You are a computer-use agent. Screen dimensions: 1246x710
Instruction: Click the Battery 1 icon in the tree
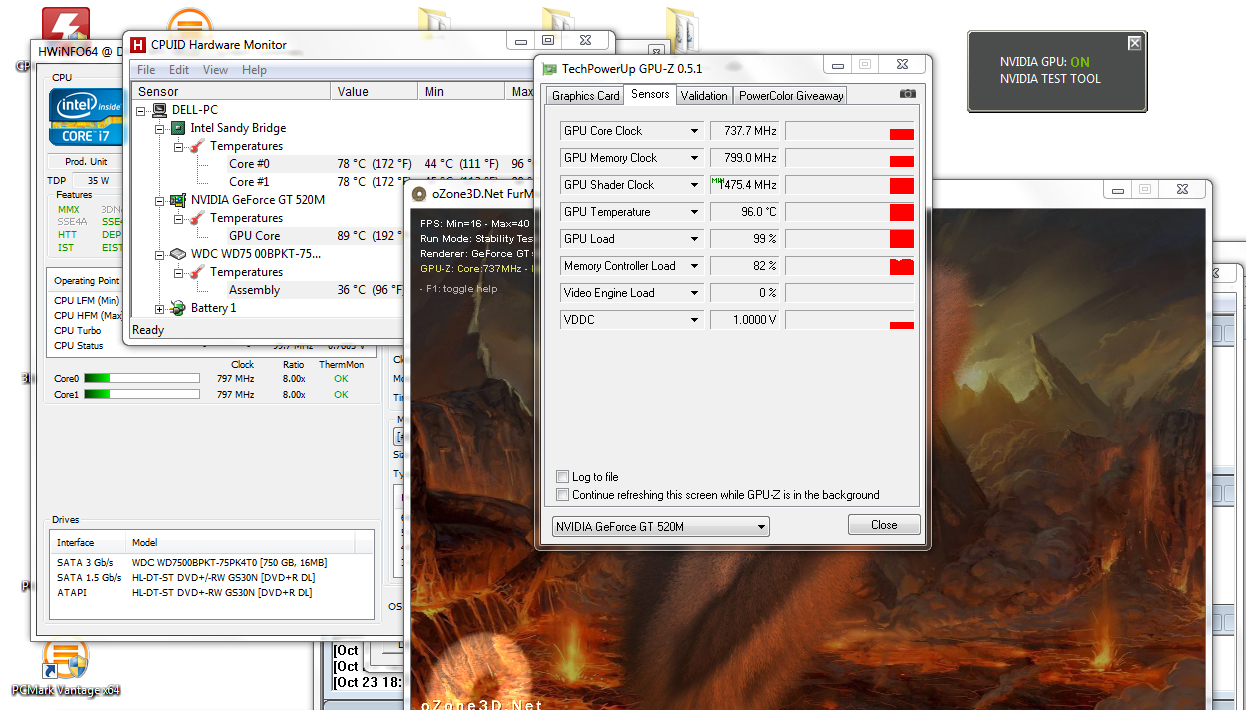[x=178, y=308]
